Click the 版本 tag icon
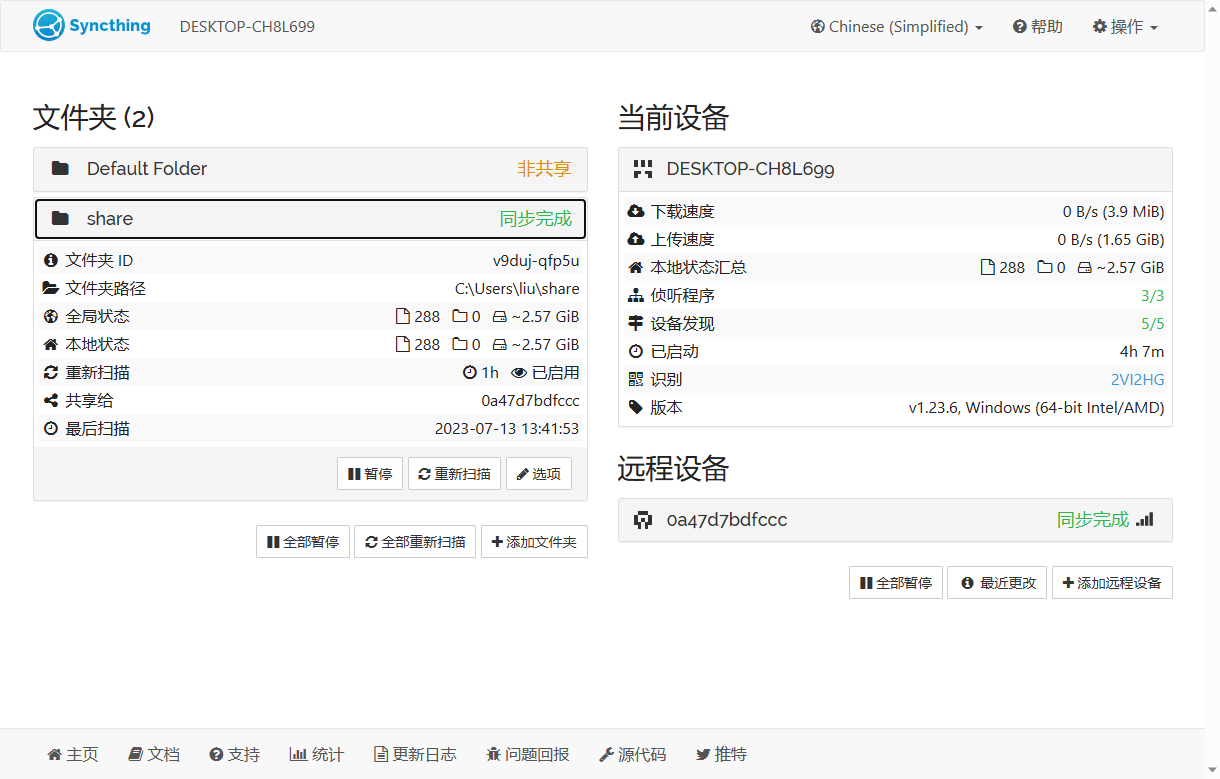The width and height of the screenshot is (1220, 779). [x=636, y=408]
